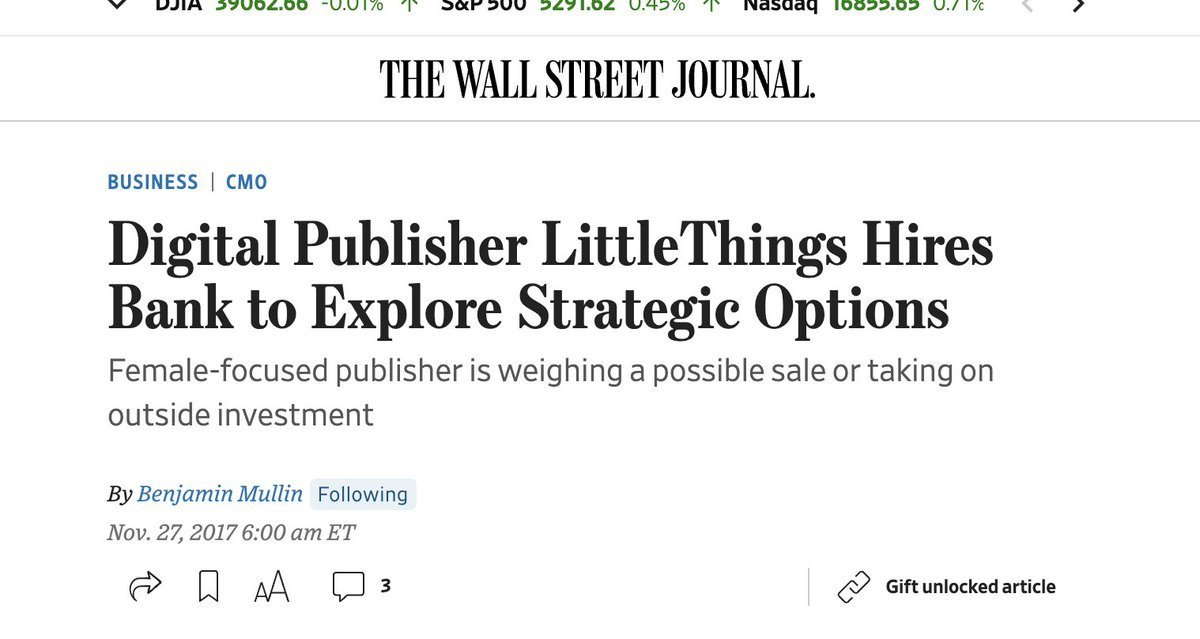
Task: Click the Nov. 27, 2017 publish date
Action: (231, 532)
